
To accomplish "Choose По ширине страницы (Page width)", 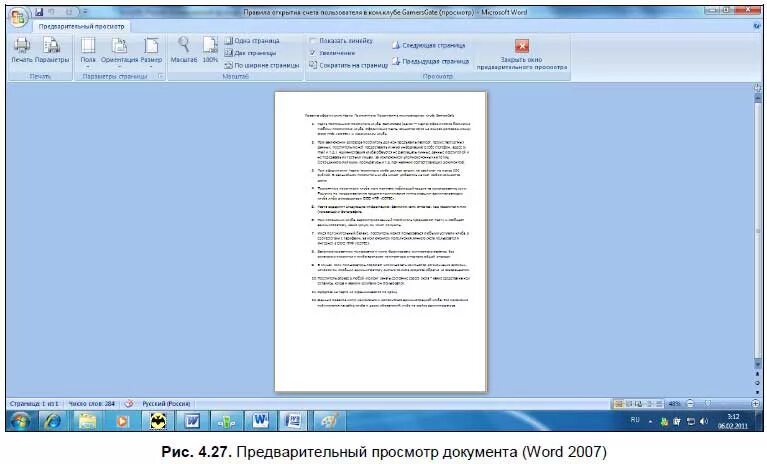I will [x=262, y=65].
